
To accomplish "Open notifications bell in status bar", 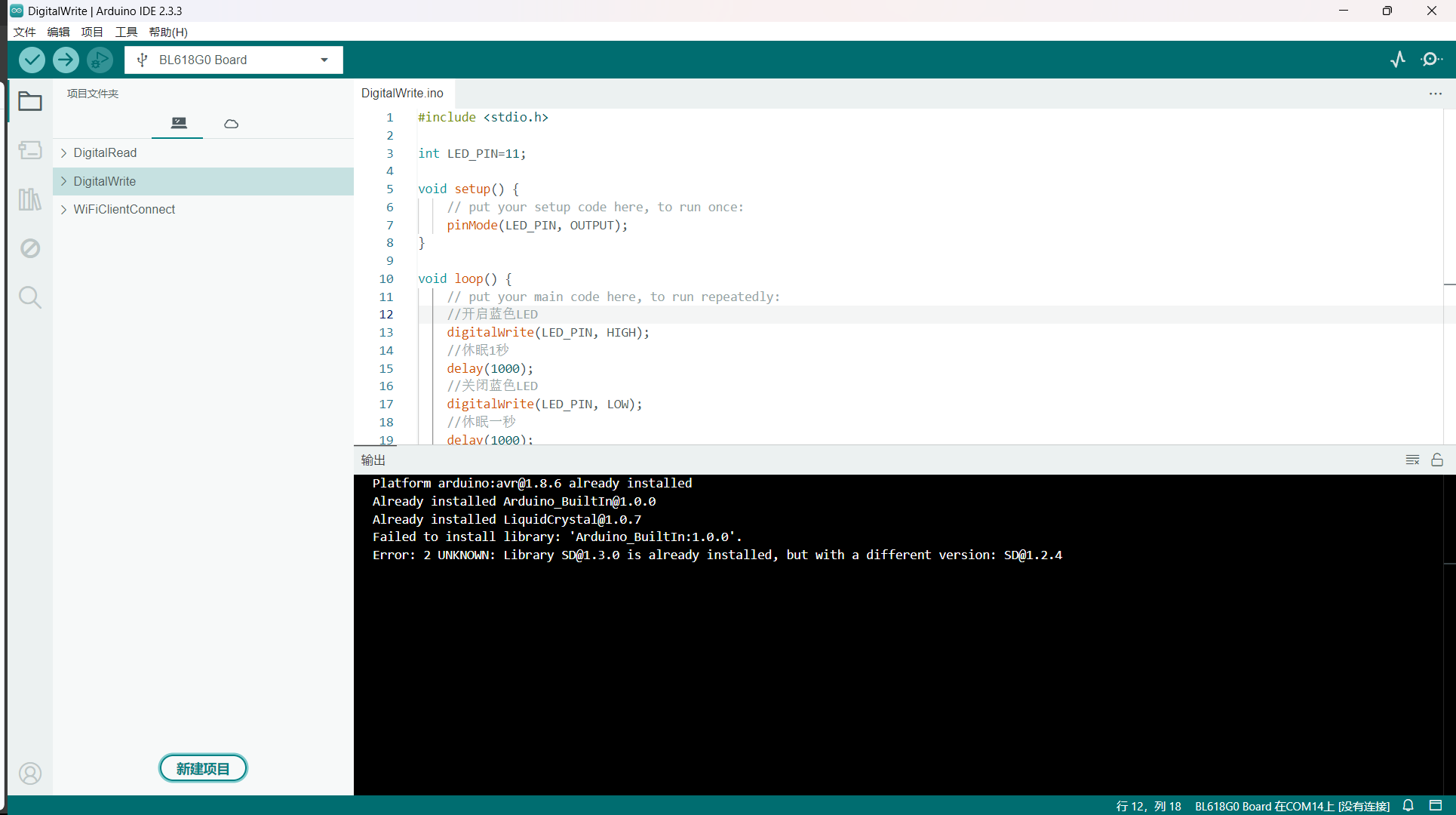I will (1408, 805).
